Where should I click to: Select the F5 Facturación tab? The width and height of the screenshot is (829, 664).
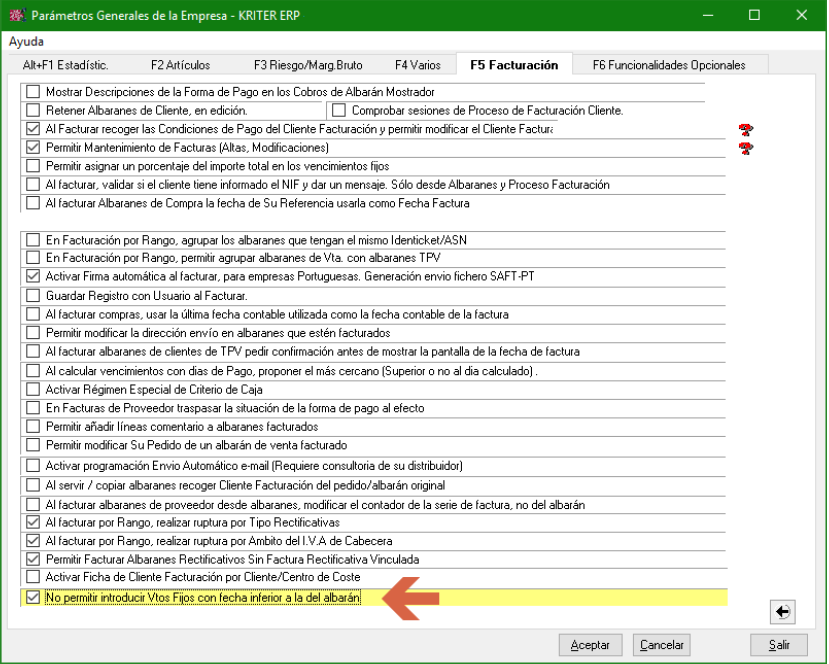pyautogui.click(x=514, y=64)
